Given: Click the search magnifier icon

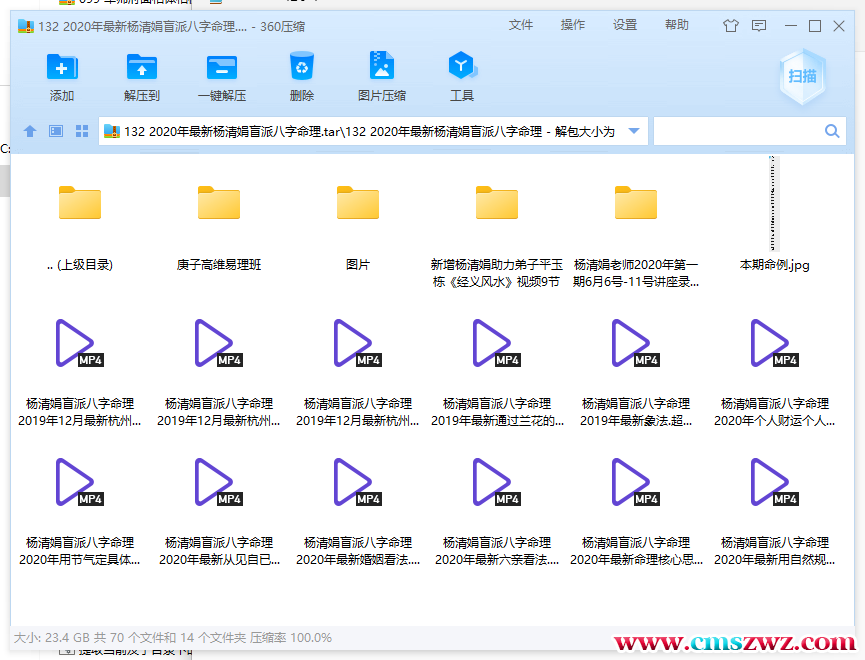Looking at the screenshot, I should pos(831,130).
